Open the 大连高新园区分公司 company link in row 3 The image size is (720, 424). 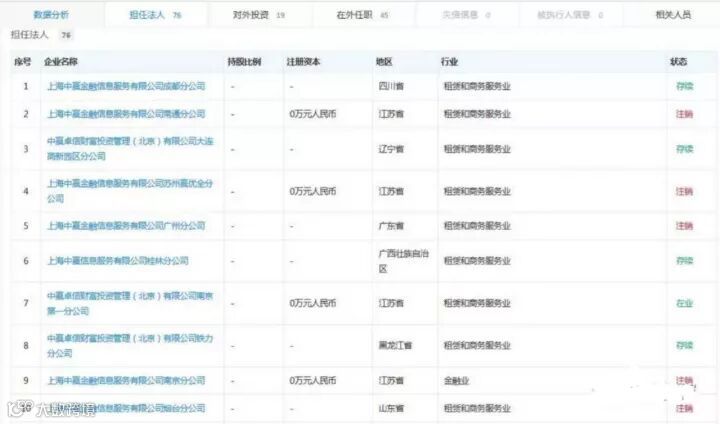pyautogui.click(x=130, y=148)
